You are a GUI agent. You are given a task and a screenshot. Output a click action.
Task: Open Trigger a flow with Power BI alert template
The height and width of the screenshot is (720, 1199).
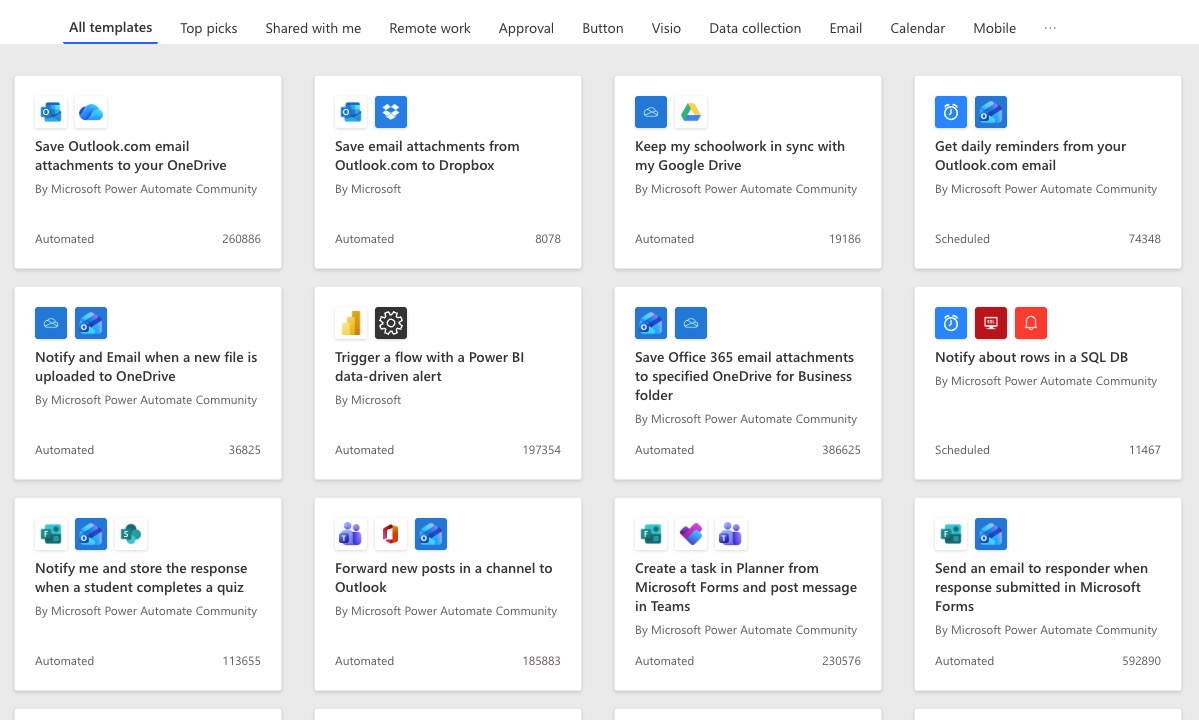[x=429, y=366]
